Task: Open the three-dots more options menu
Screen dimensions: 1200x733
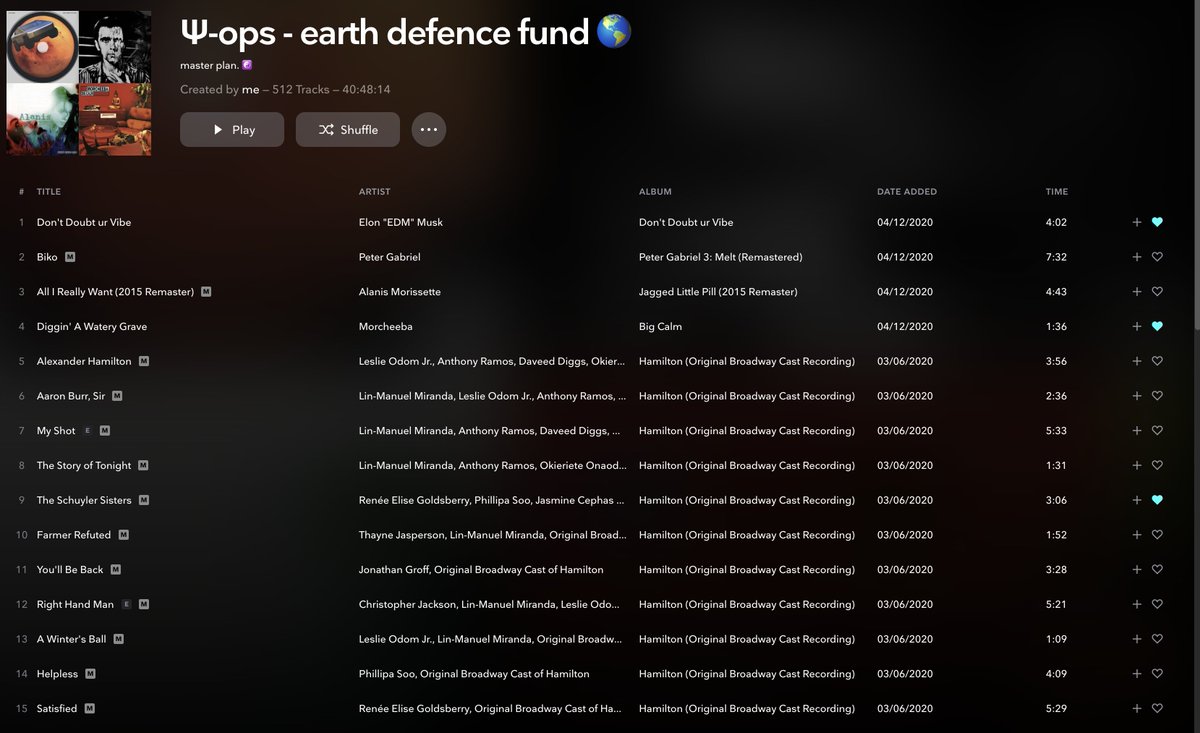Action: (x=429, y=130)
